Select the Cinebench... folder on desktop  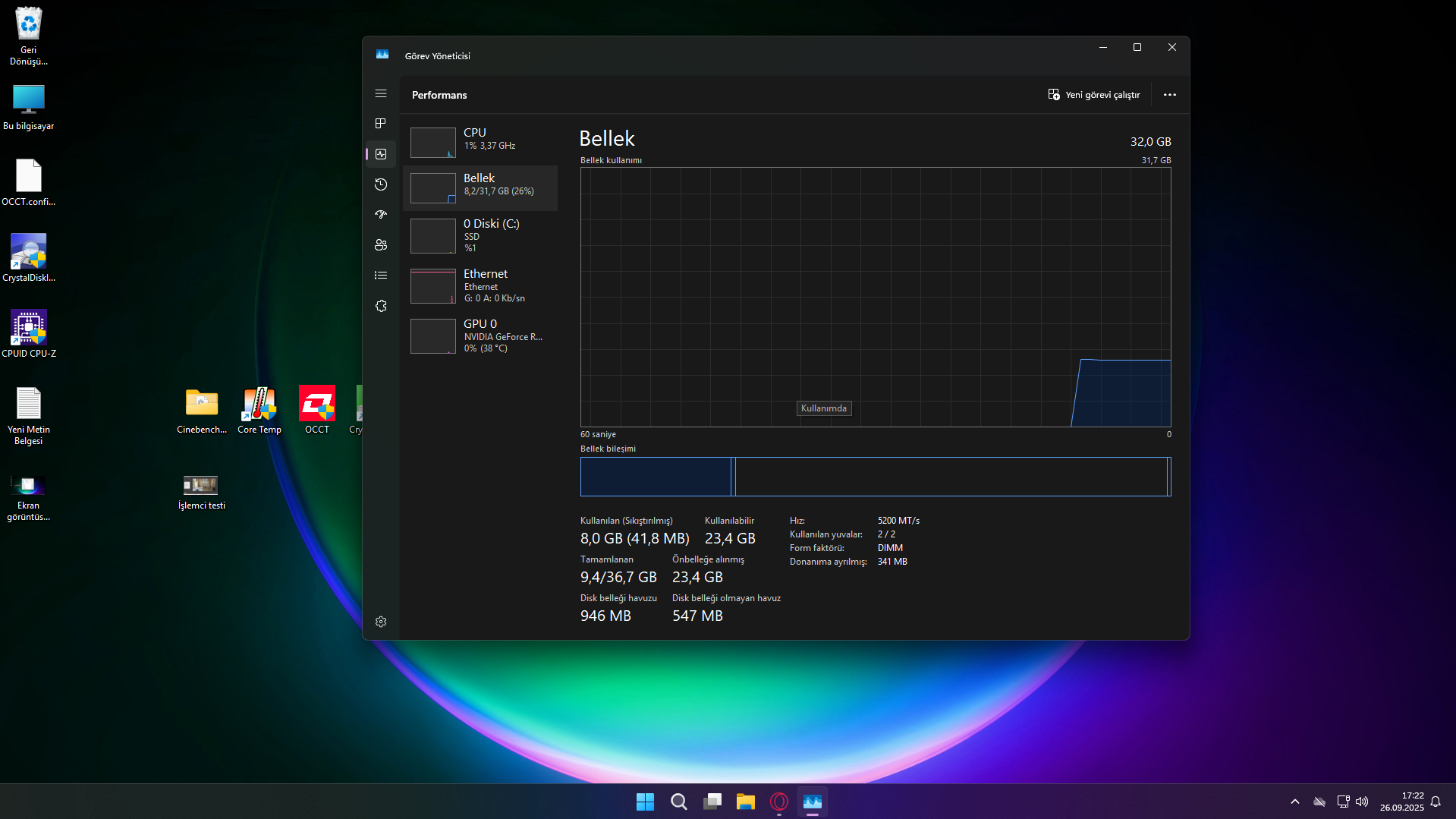pyautogui.click(x=202, y=410)
